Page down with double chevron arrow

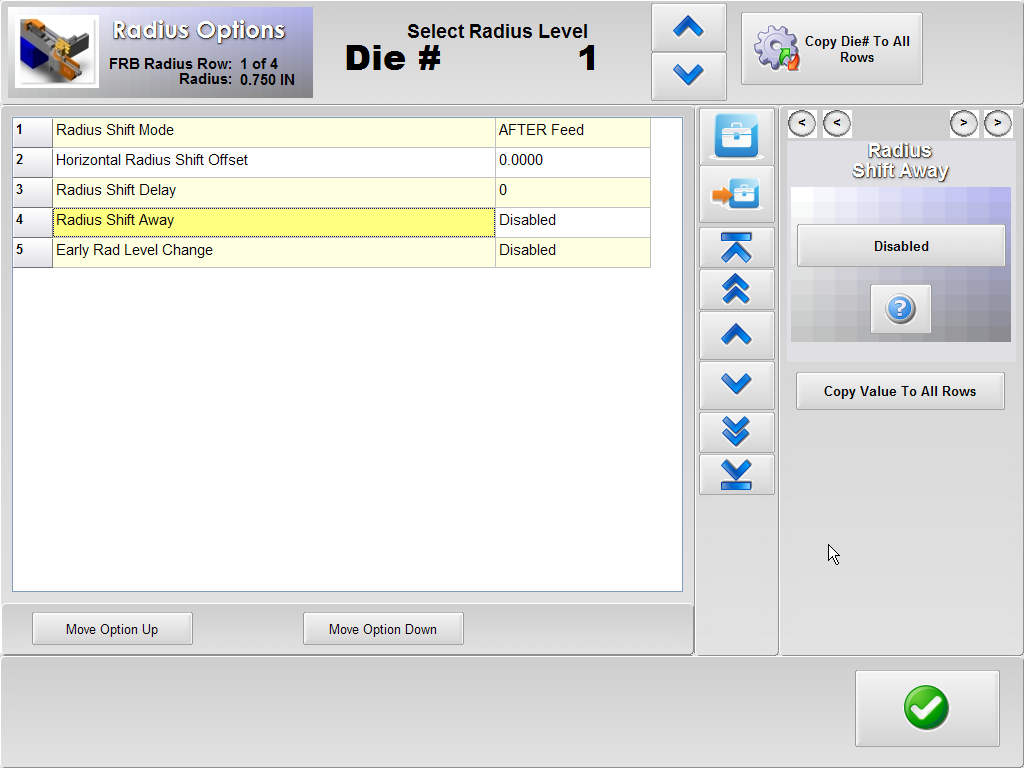(736, 431)
